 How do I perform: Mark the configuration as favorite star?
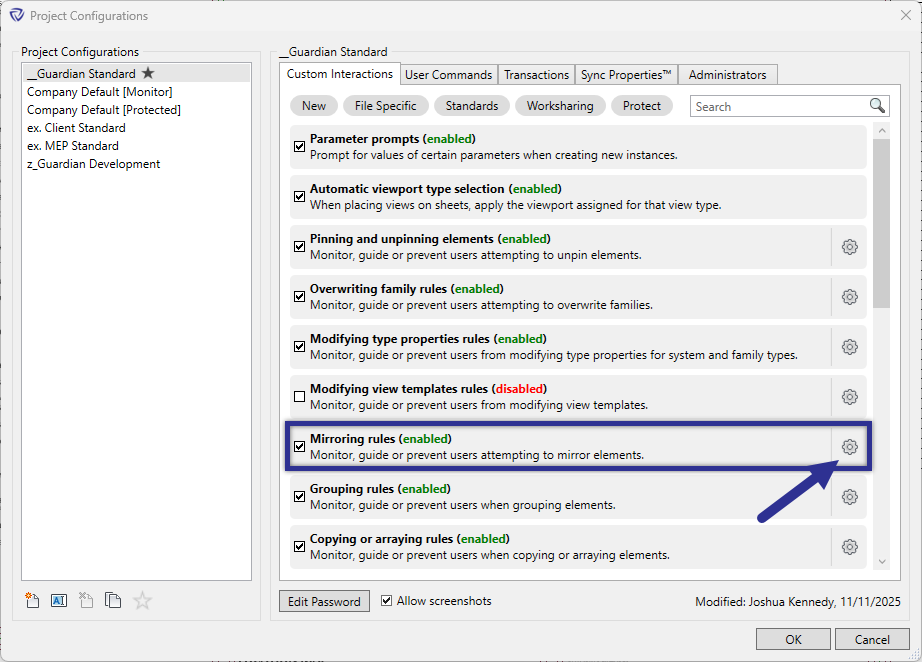[x=141, y=600]
